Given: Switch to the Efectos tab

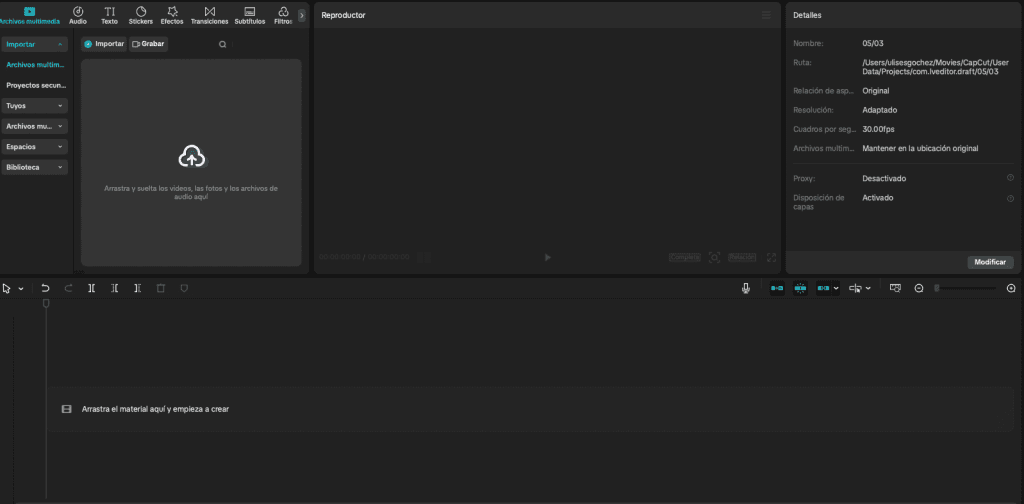Looking at the screenshot, I should (172, 16).
